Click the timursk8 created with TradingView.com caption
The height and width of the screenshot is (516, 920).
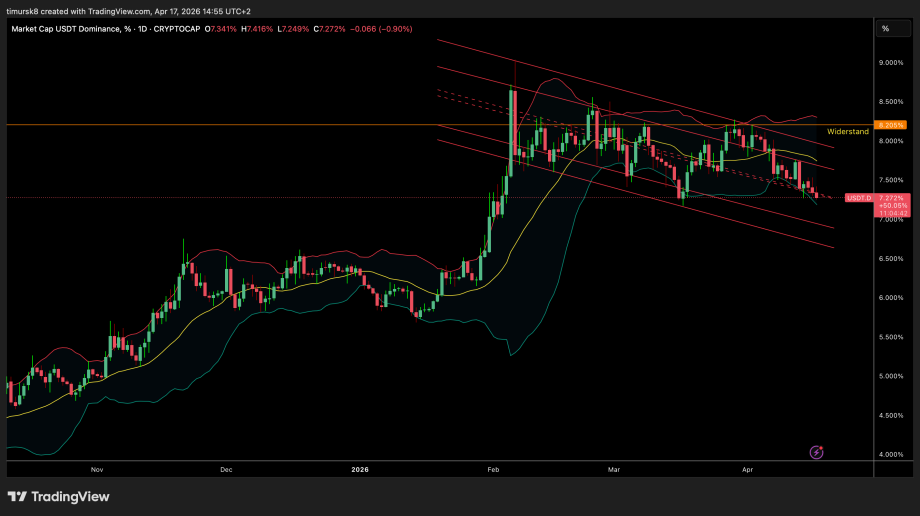click(x=110, y=8)
